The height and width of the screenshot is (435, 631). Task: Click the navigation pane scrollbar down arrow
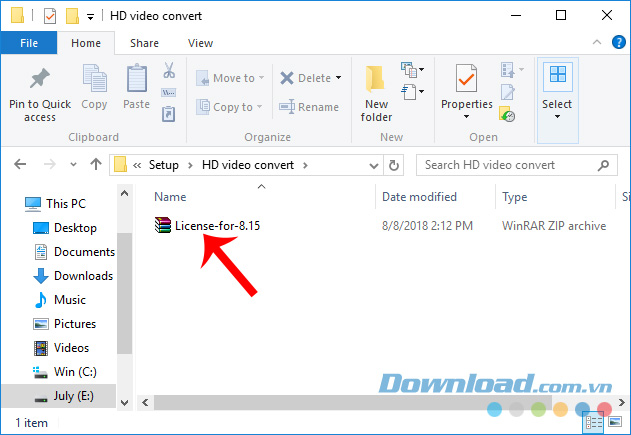click(x=125, y=403)
